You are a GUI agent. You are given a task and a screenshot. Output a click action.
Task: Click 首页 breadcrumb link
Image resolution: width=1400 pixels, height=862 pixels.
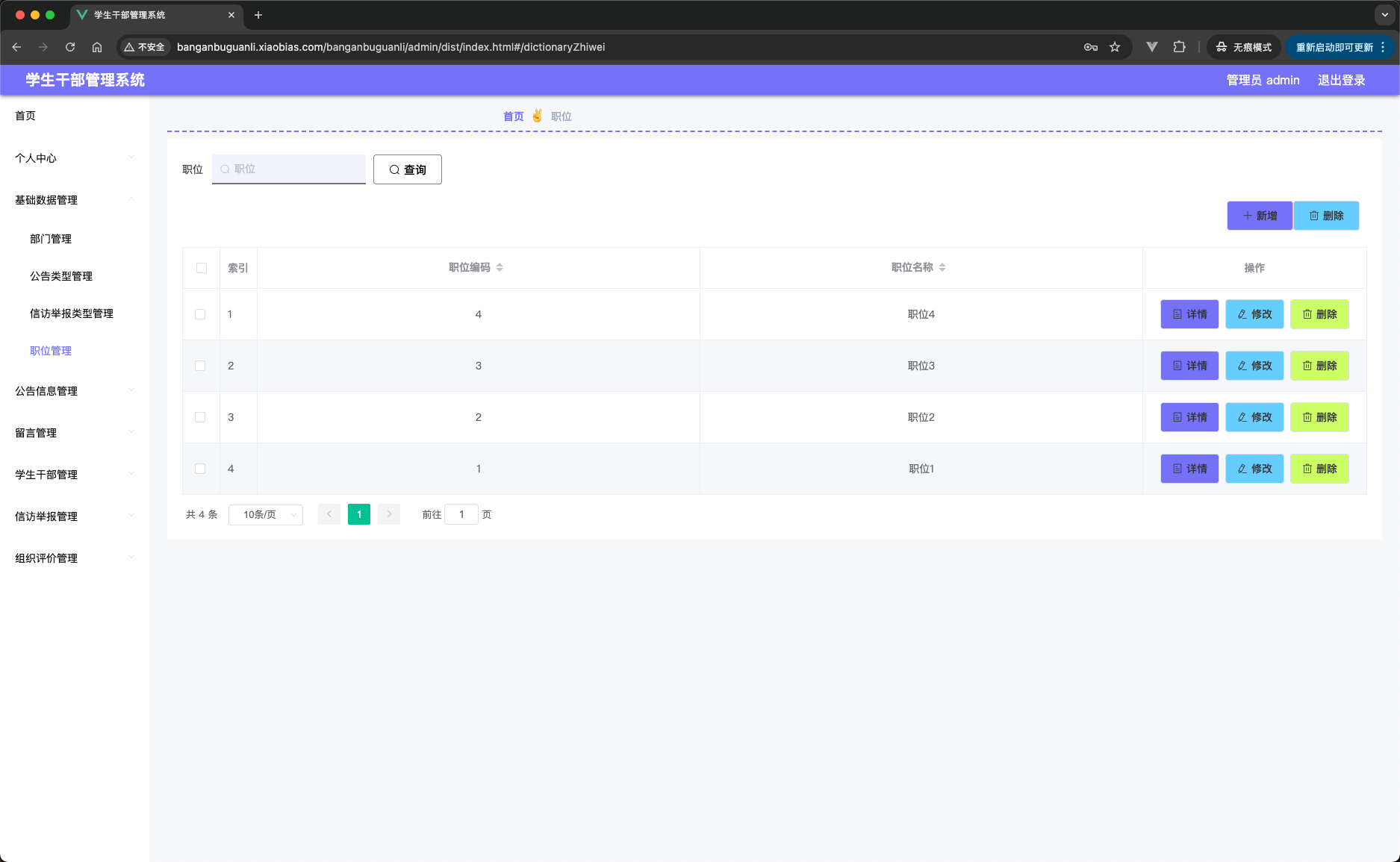[514, 116]
